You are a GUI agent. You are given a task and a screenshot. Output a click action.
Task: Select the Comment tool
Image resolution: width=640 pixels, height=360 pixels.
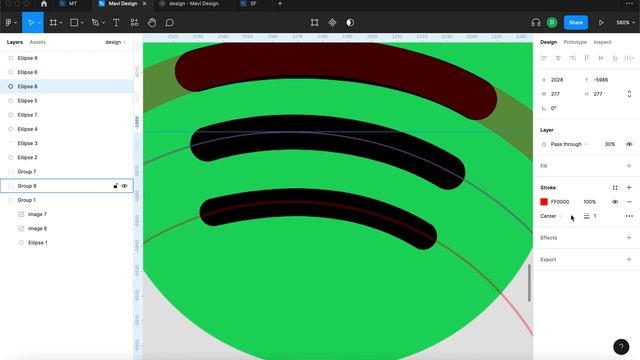click(169, 23)
